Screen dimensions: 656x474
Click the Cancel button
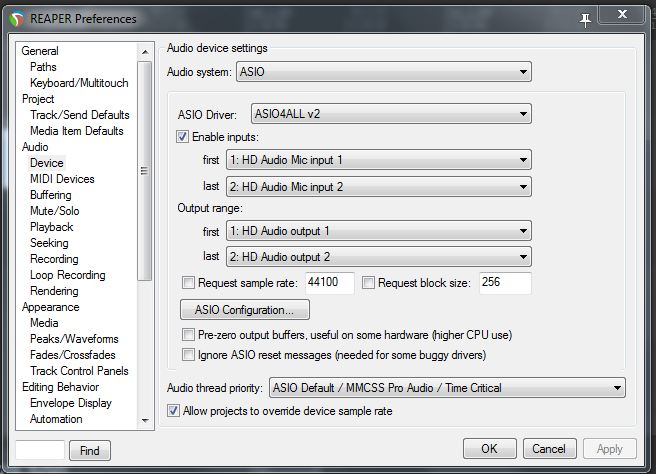pos(549,449)
